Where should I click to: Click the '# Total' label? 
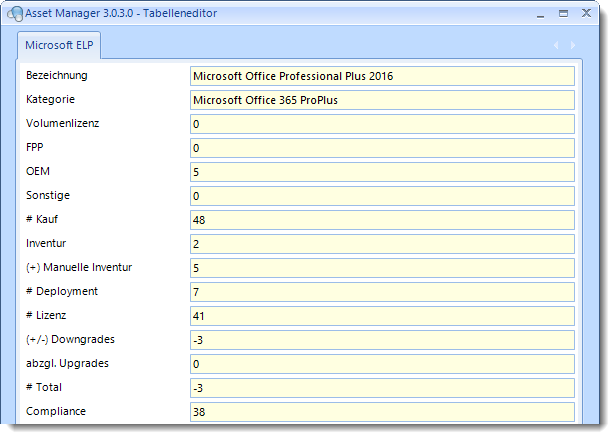click(x=44, y=387)
